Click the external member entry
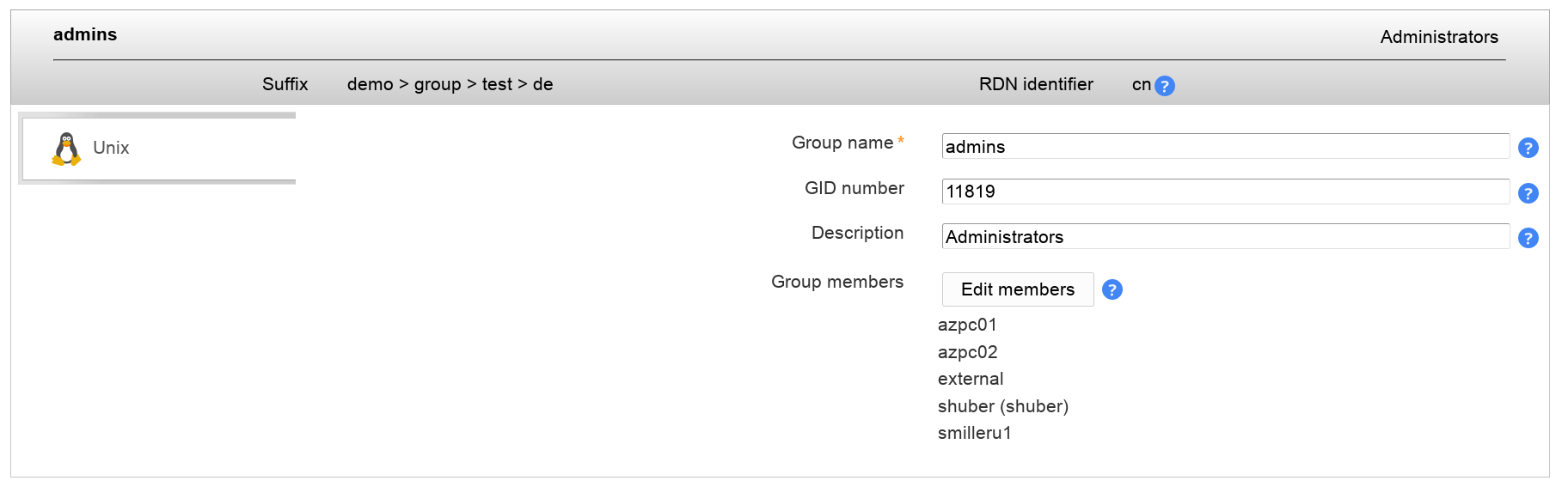 tap(971, 380)
